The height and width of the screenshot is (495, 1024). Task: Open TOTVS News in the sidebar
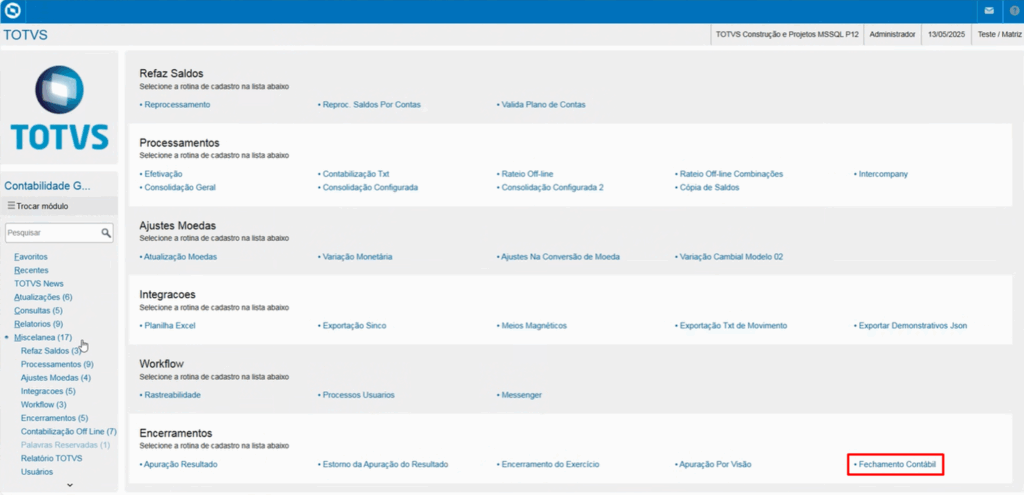[39, 284]
